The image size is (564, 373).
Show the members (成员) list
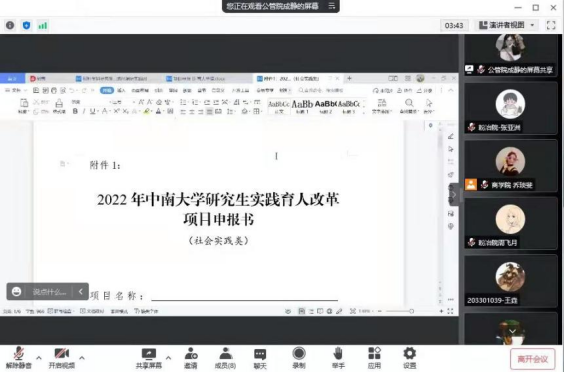point(226,358)
